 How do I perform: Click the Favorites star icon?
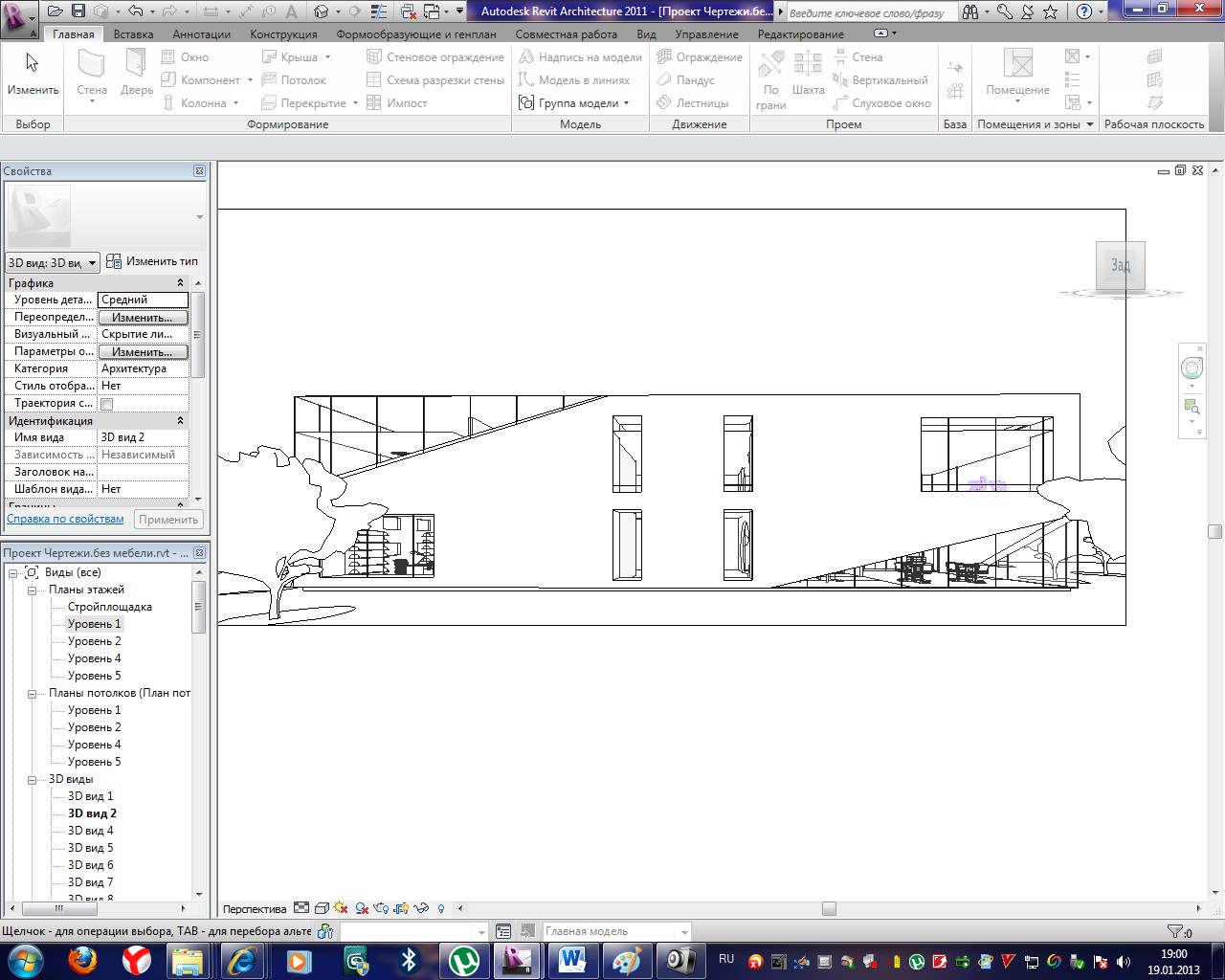tap(1050, 11)
